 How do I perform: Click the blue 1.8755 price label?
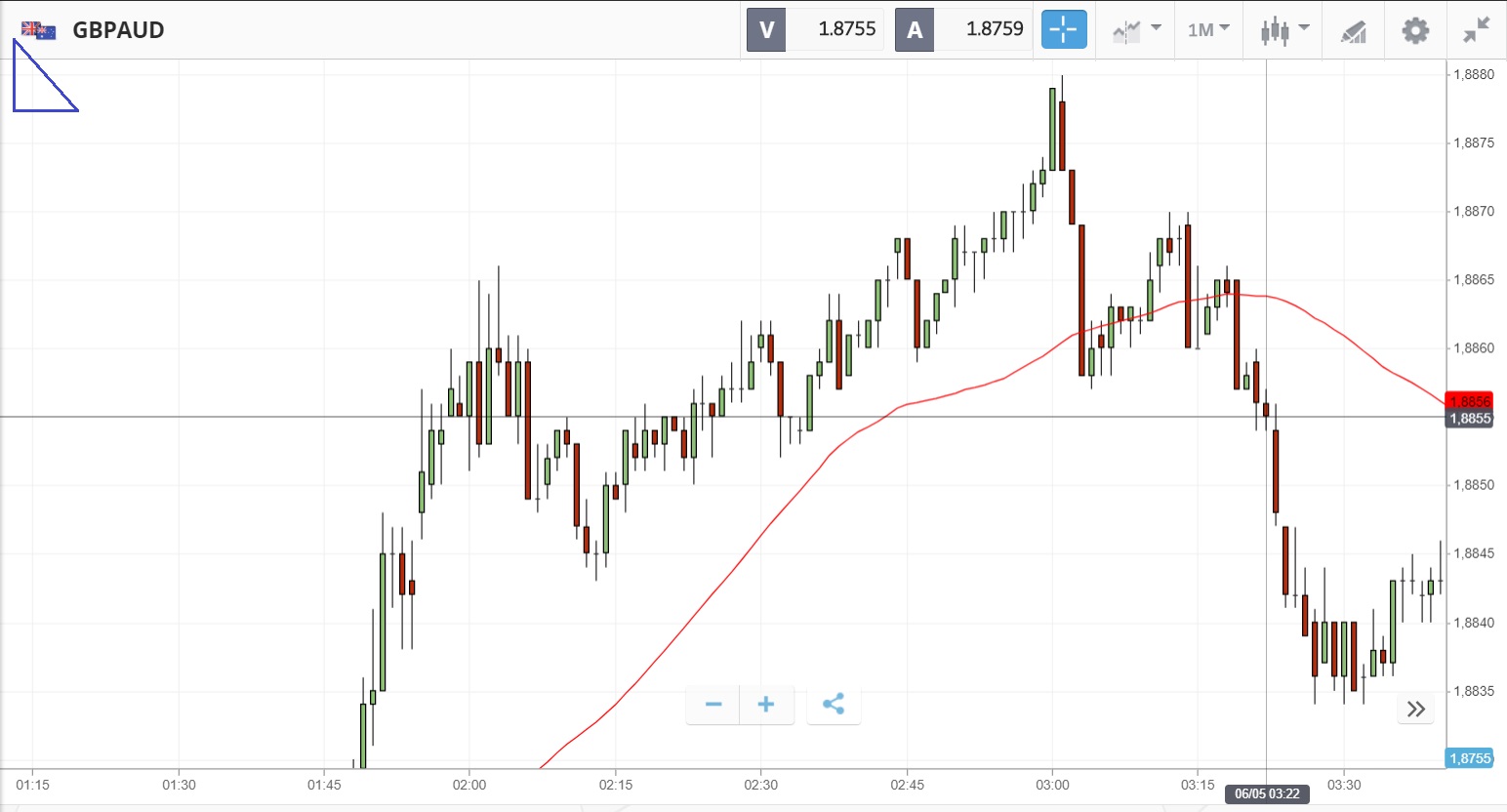coord(1469,758)
